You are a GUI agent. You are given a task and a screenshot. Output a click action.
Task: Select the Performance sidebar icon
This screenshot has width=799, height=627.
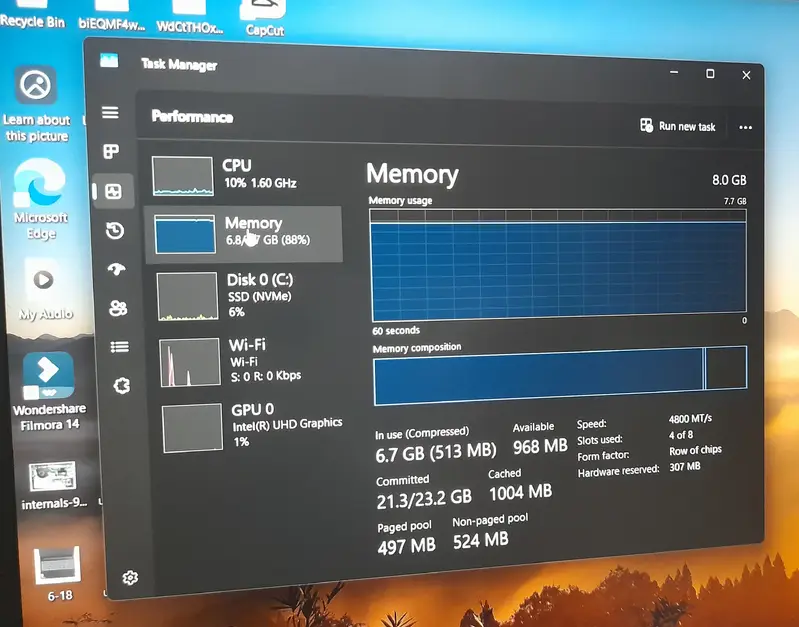[113, 191]
